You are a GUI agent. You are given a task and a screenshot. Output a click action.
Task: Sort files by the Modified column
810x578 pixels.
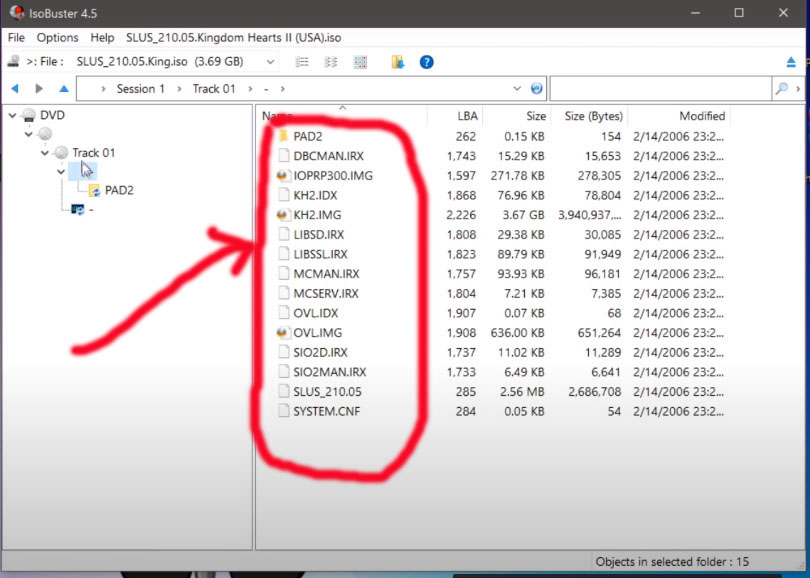click(702, 116)
